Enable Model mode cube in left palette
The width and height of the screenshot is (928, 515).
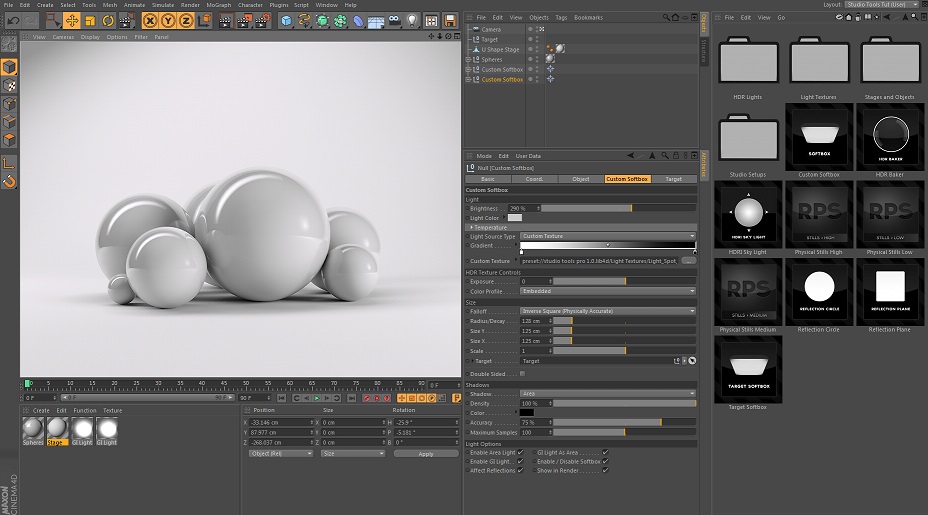(x=9, y=66)
